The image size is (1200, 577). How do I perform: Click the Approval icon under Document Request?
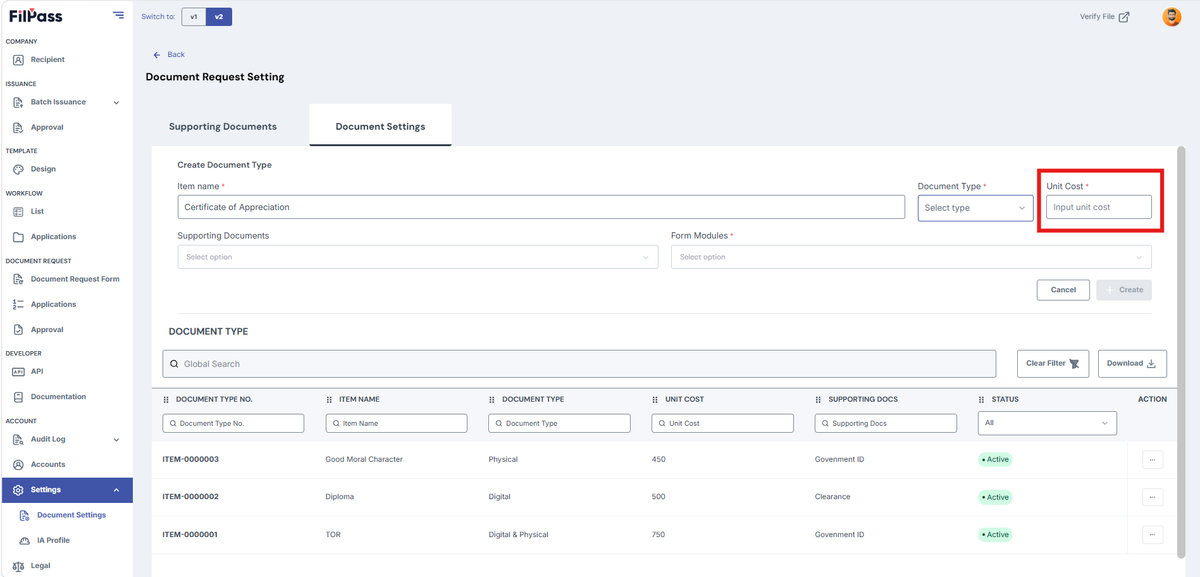tap(18, 330)
